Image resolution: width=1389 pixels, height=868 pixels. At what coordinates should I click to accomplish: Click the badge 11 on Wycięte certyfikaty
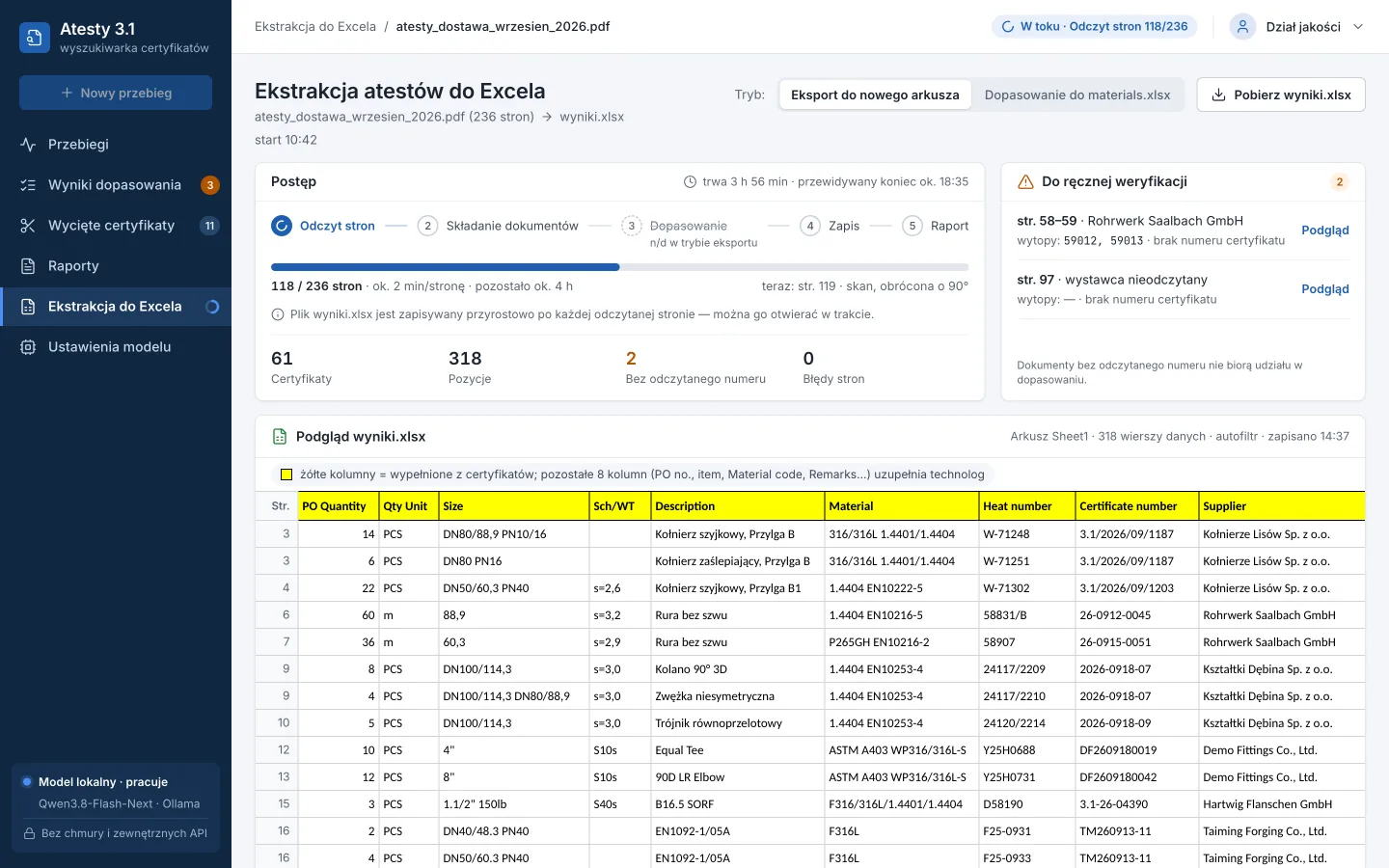[x=210, y=226]
